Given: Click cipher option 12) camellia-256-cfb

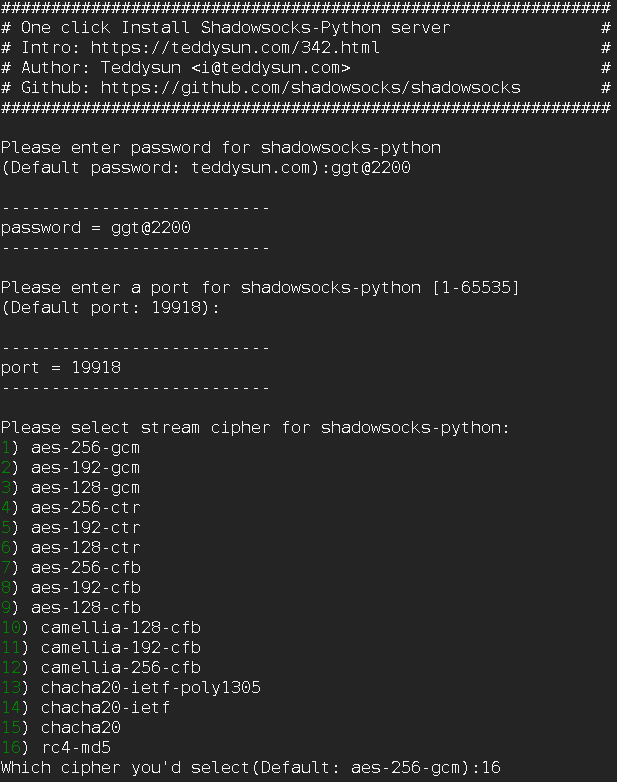Looking at the screenshot, I should (x=101, y=667).
